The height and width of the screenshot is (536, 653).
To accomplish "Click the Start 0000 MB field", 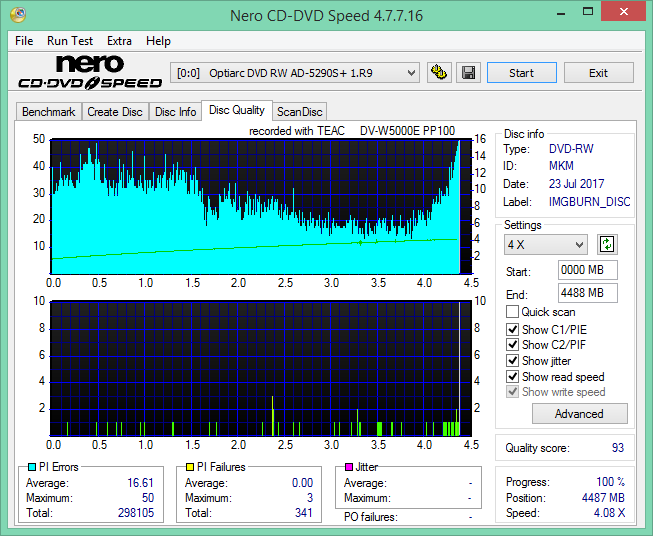I will tap(588, 270).
